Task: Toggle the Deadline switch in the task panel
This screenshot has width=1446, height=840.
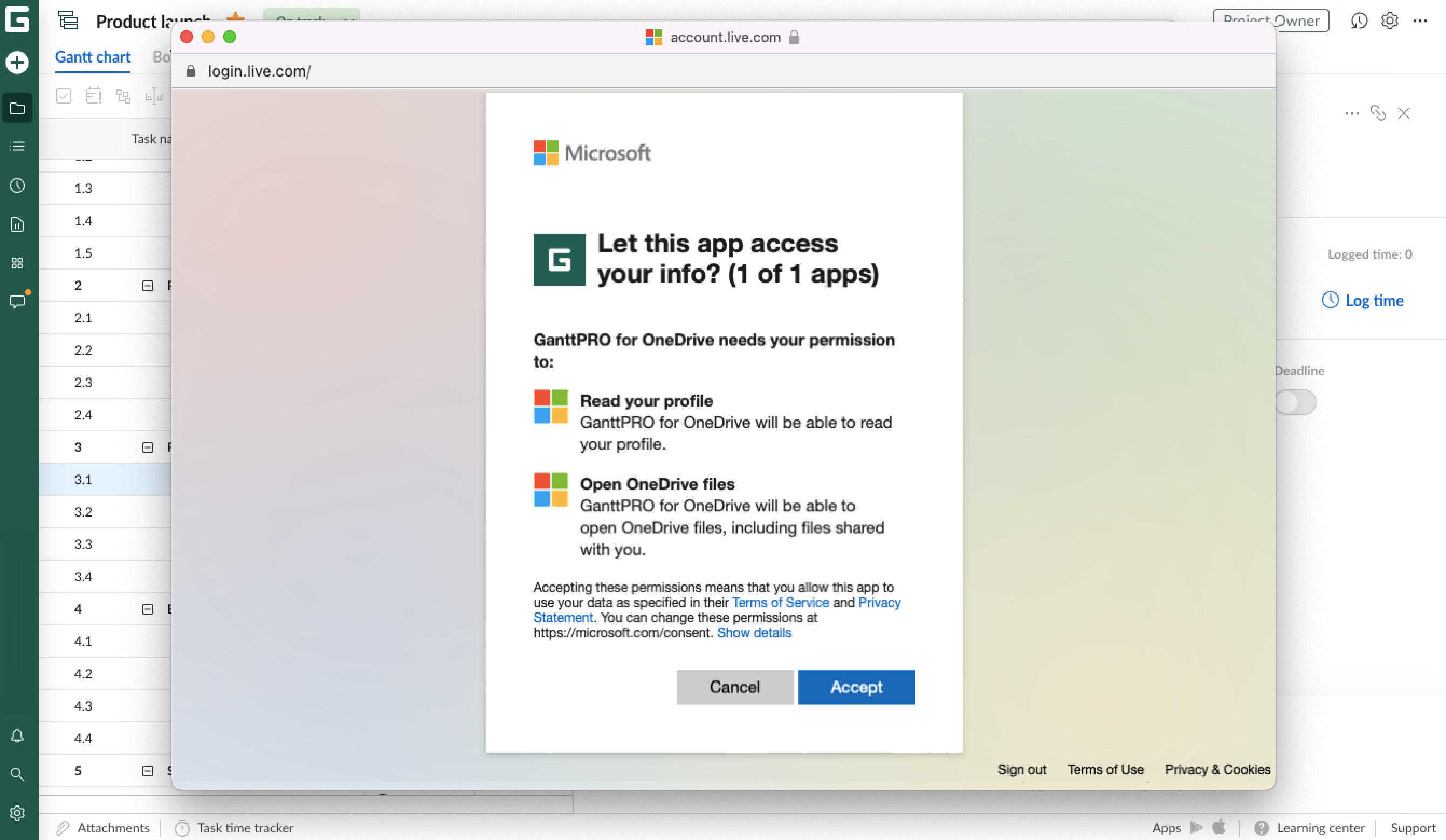Action: [1296, 402]
